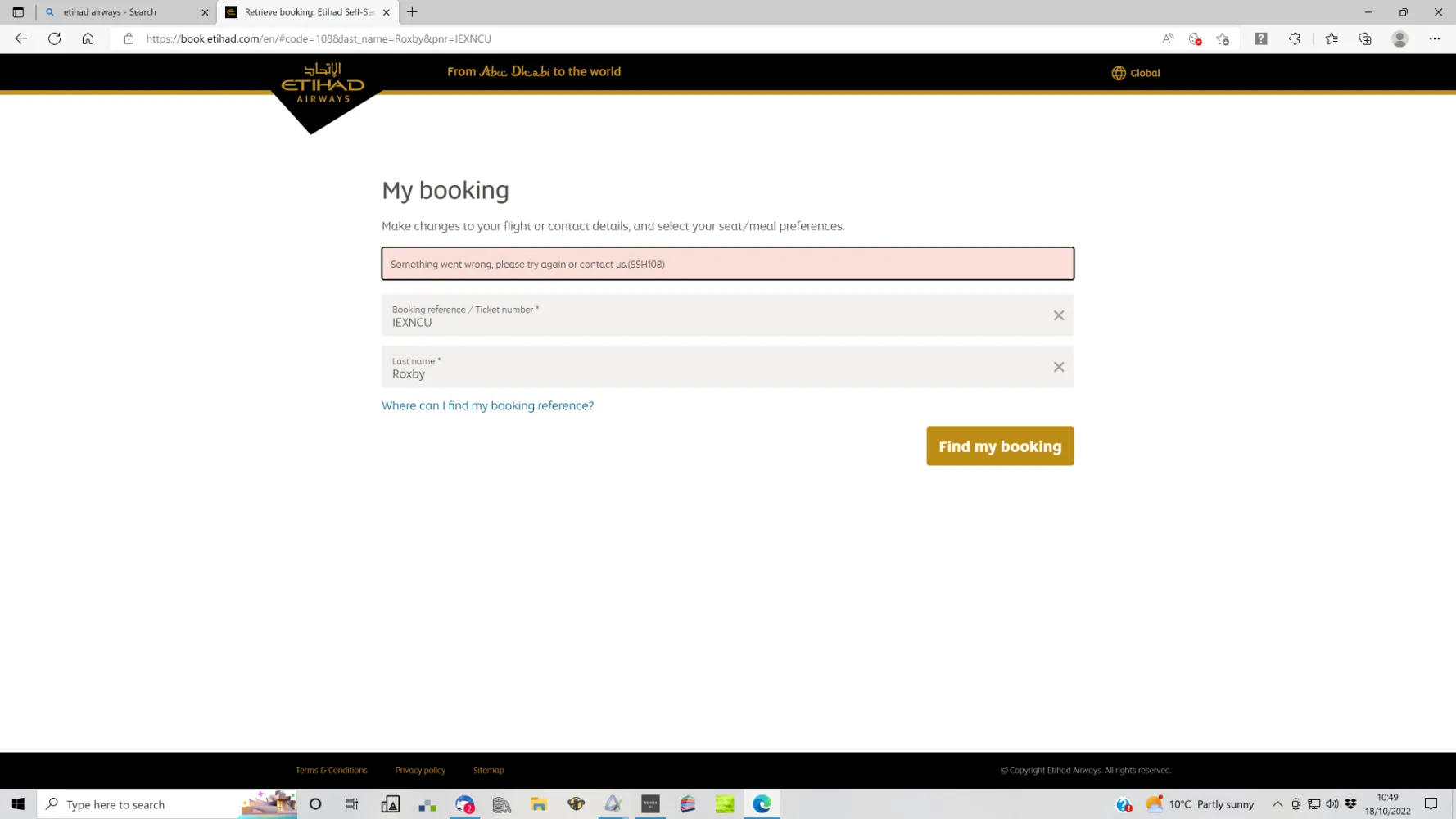Click the address bar URL
This screenshot has height=819, width=1456.
point(319,38)
